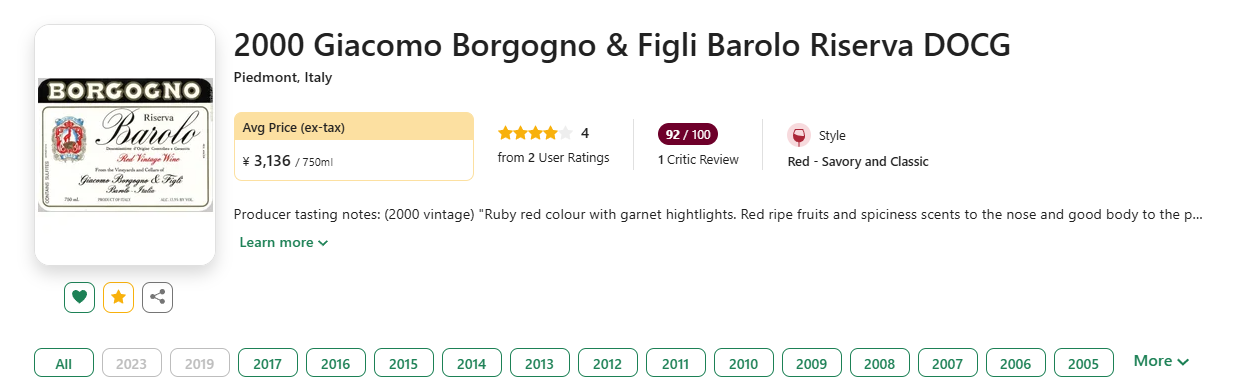Click the yellow star rating icon

coord(119,297)
